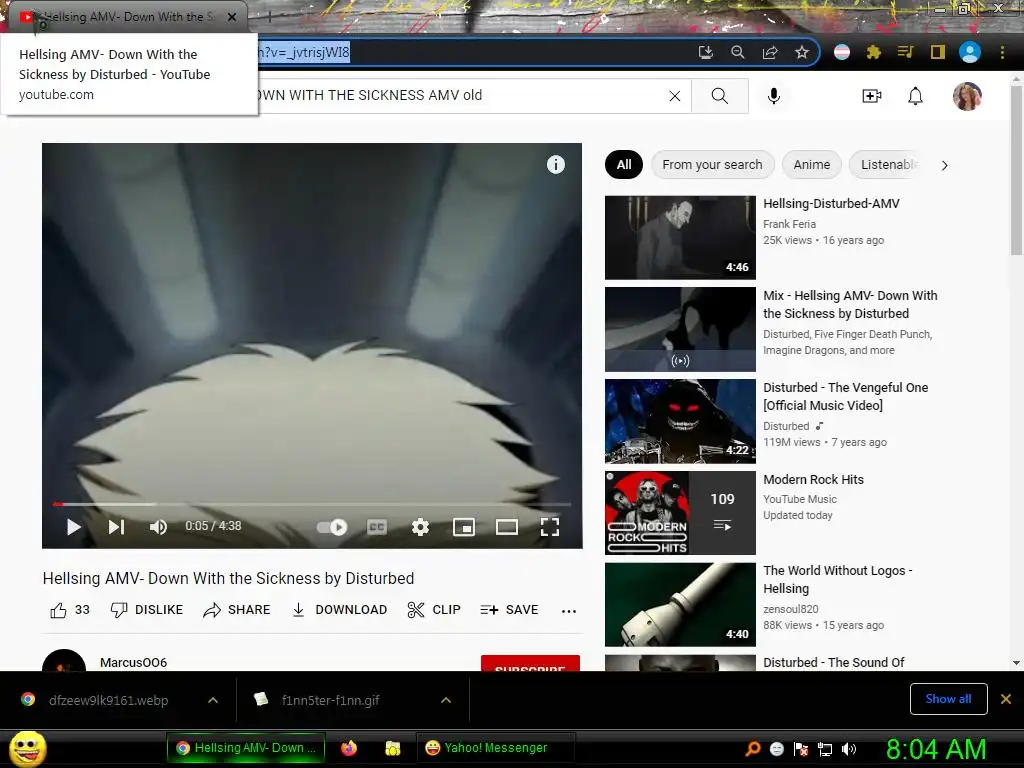Select the Listenable filter chip
Screen dimensions: 1024x768
pyautogui.click(x=888, y=165)
